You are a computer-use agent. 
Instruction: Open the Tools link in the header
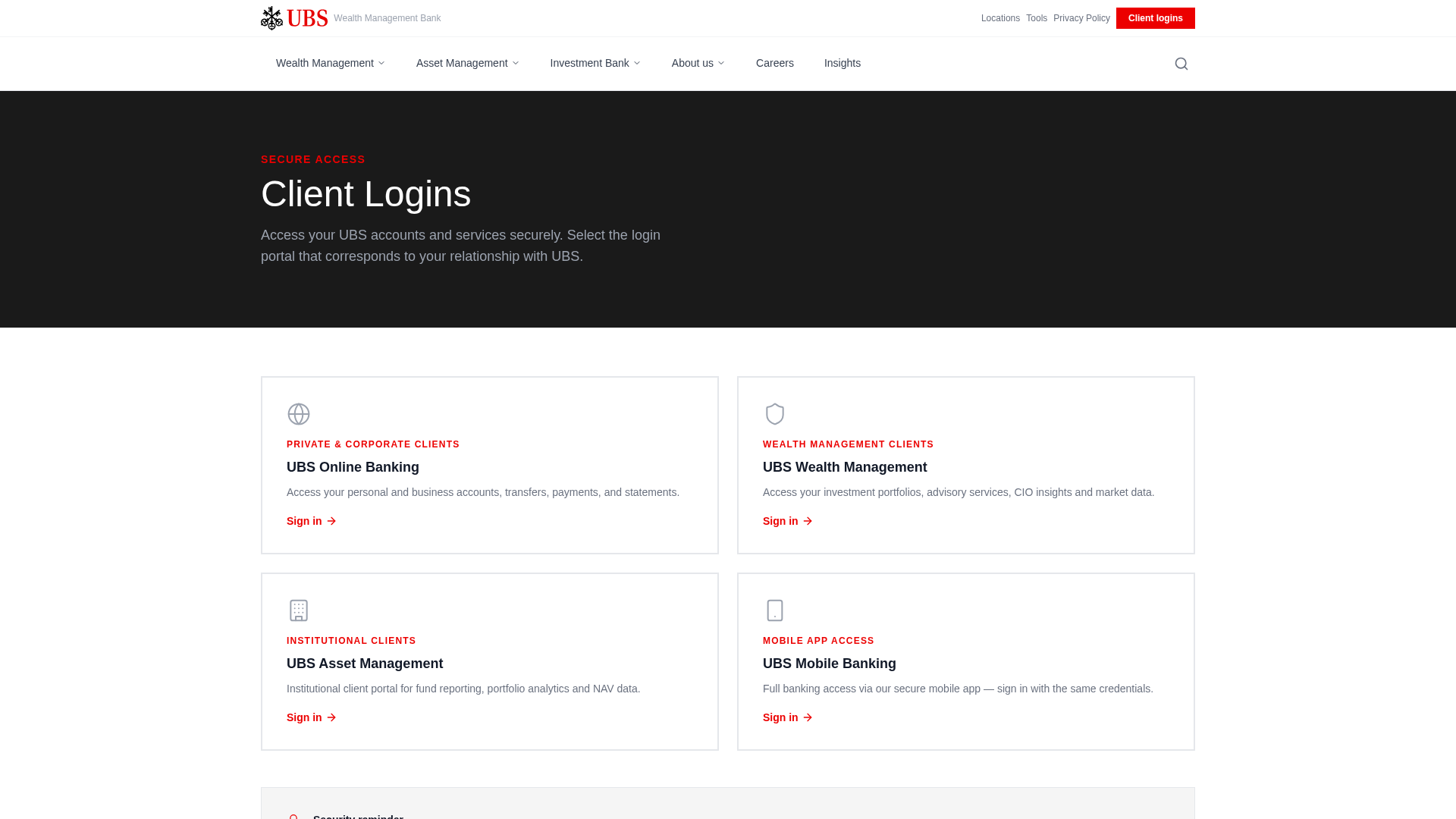[x=1037, y=18]
